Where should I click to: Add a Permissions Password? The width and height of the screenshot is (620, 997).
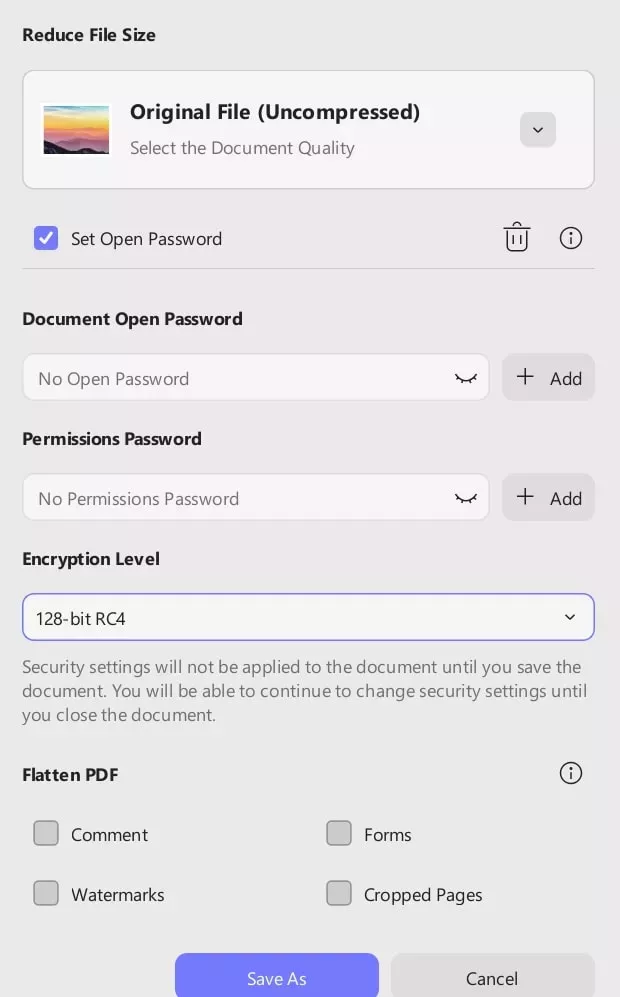[548, 497]
